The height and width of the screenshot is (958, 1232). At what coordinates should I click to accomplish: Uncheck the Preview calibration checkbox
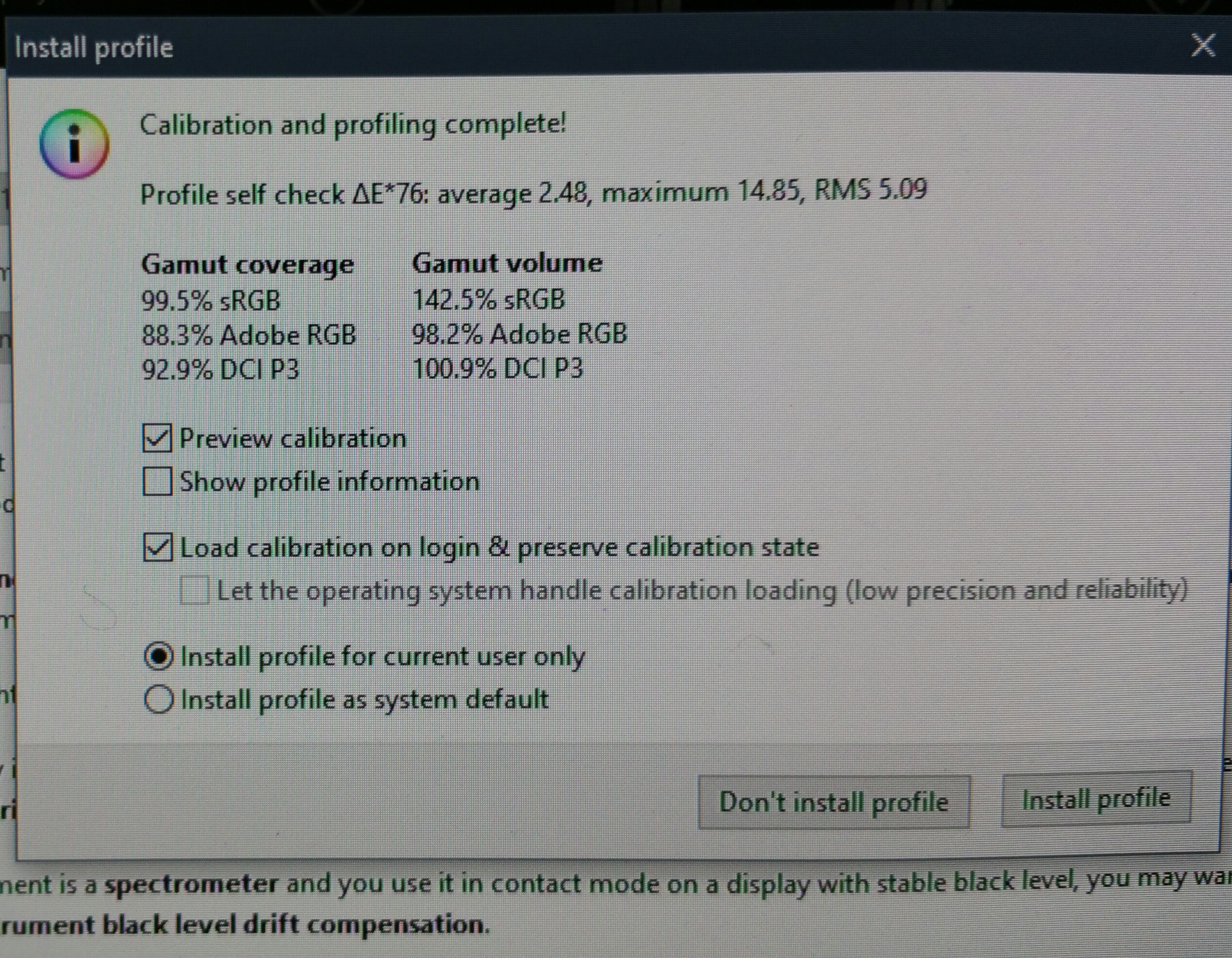pyautogui.click(x=157, y=438)
